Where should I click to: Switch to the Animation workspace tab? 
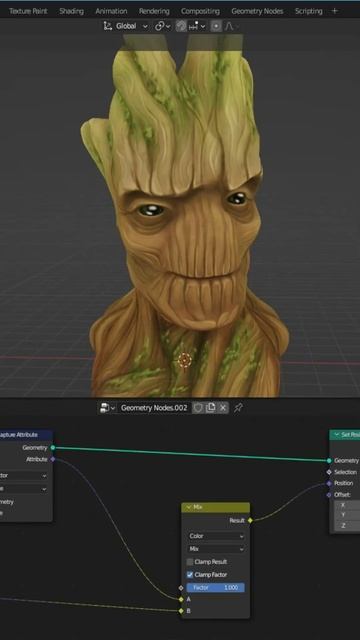click(111, 11)
